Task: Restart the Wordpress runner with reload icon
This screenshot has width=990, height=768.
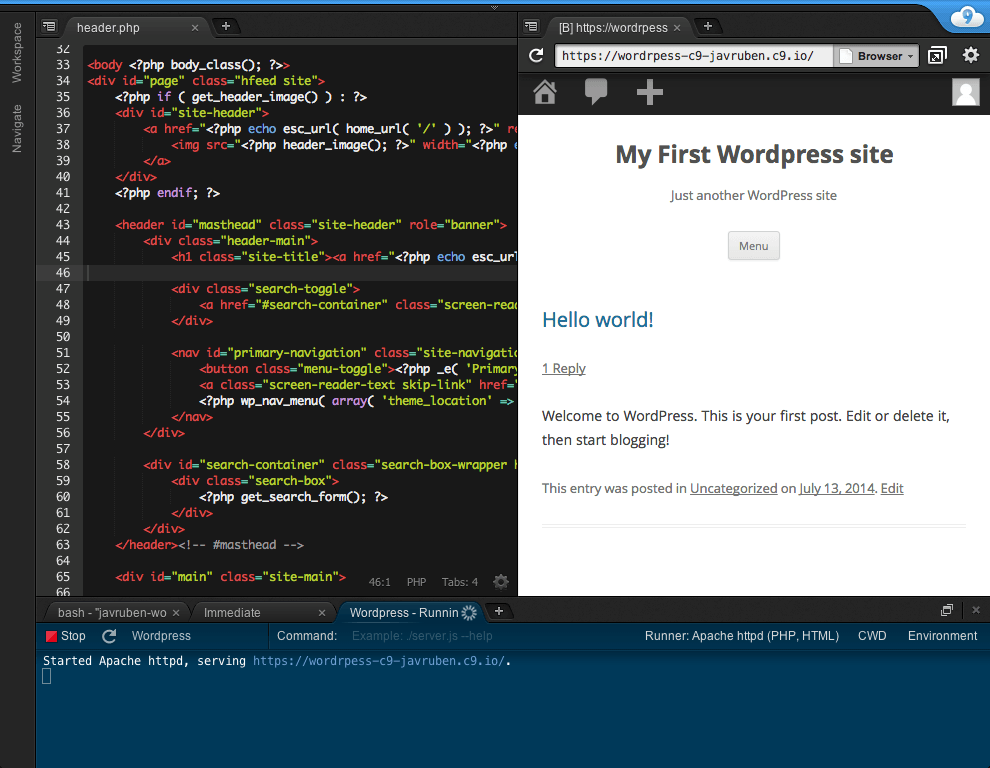Action: point(109,636)
